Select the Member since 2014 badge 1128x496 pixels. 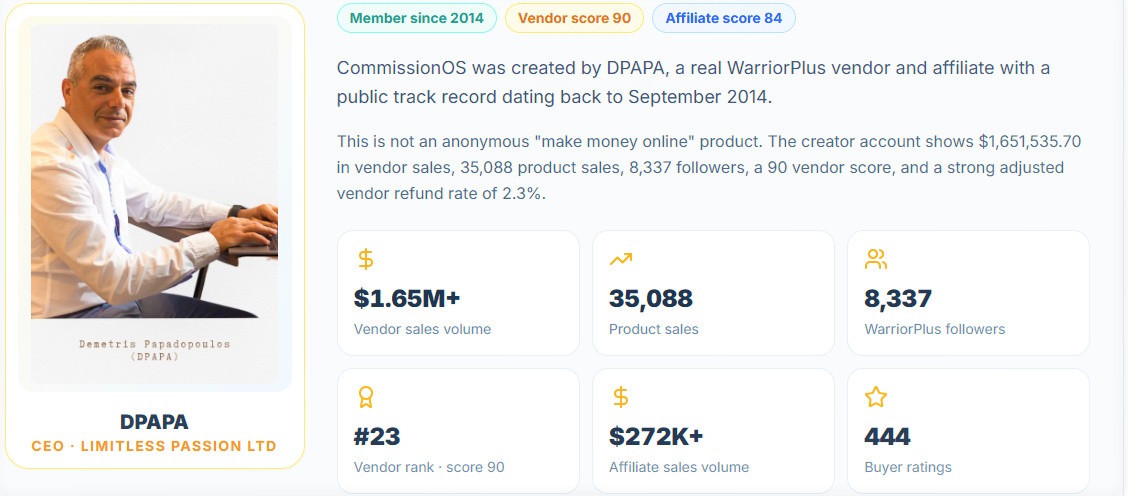click(417, 18)
